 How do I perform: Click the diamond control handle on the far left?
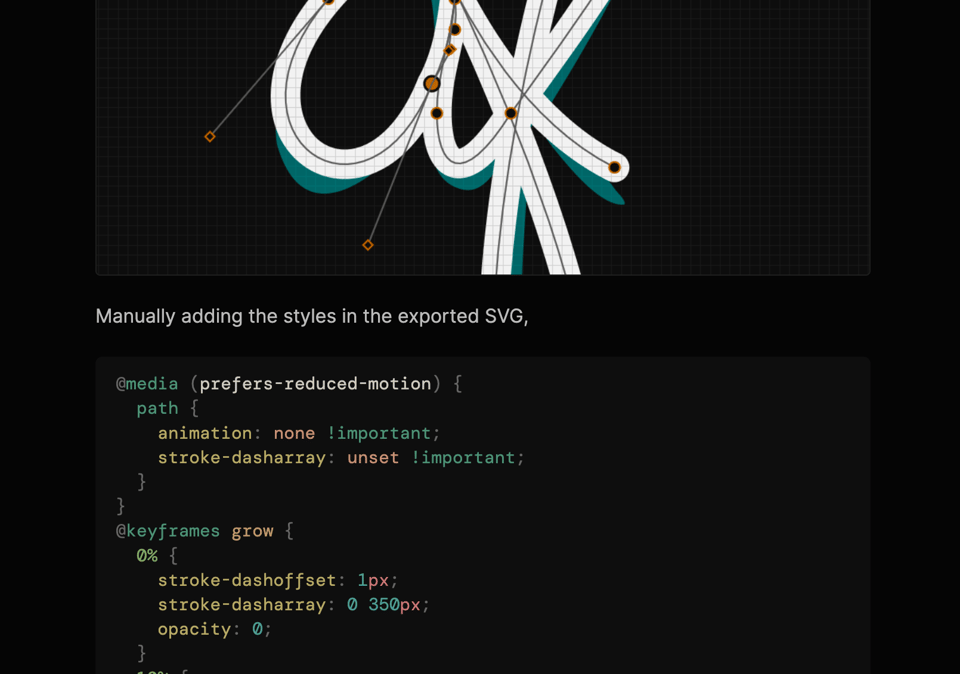pyautogui.click(x=210, y=135)
